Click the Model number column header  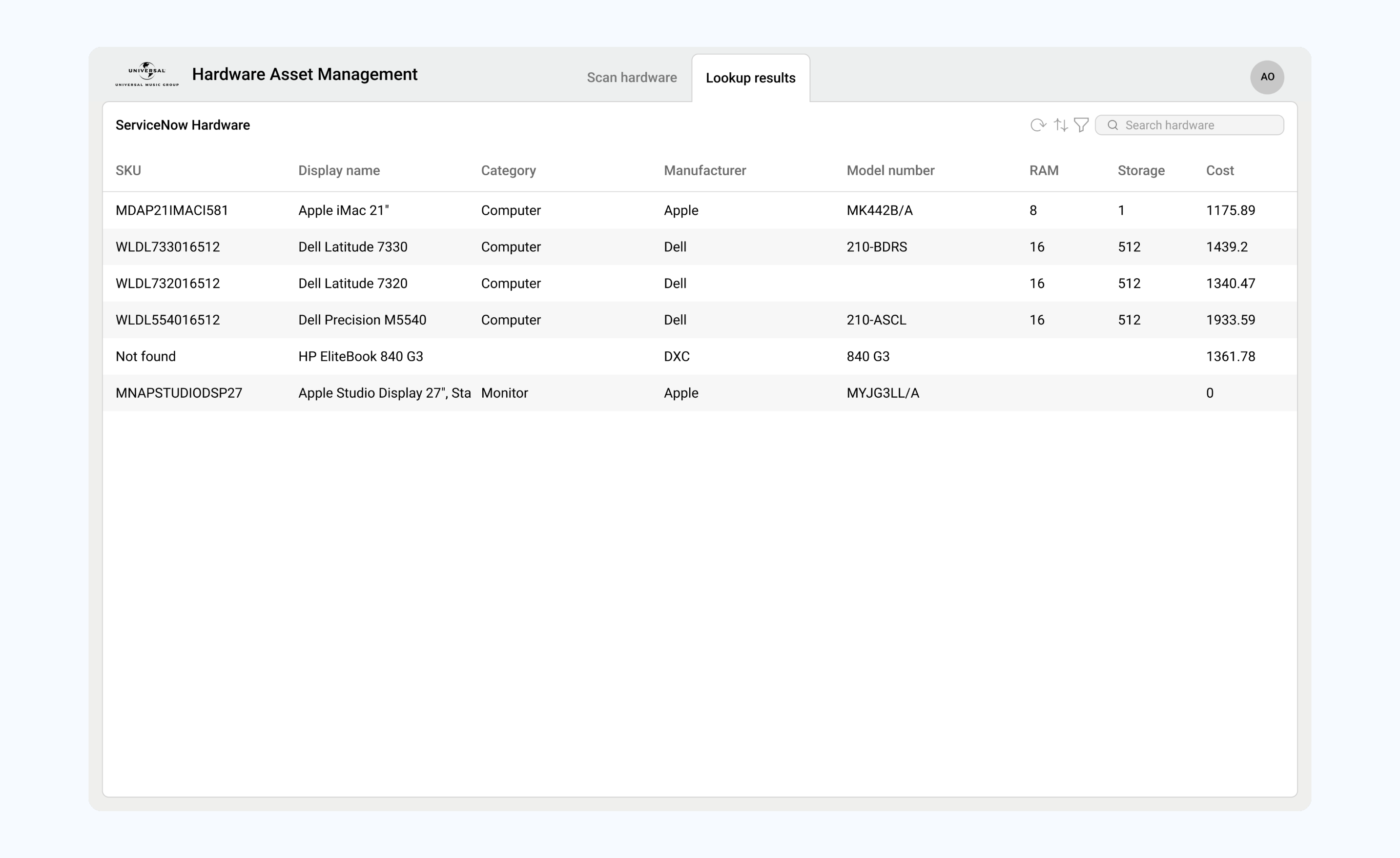890,170
